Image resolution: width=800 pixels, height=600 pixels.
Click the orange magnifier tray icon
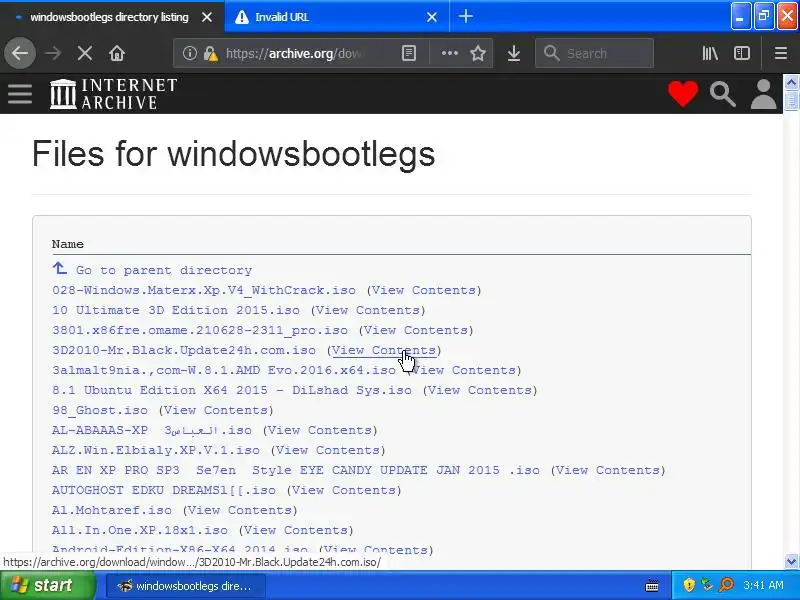coord(727,585)
